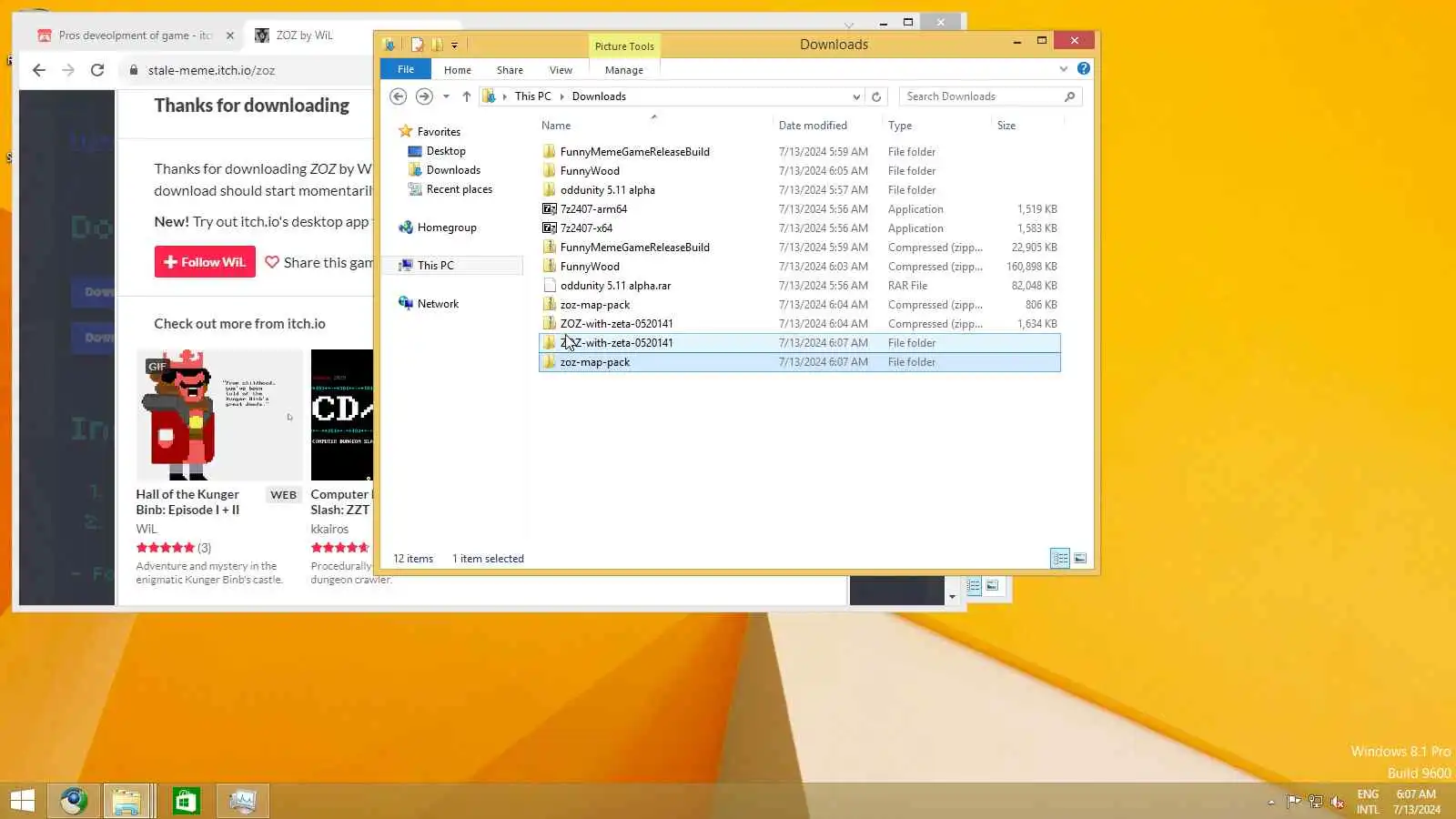The width and height of the screenshot is (1456, 819).
Task: Select Favorites in the navigation pane
Action: [x=439, y=132]
